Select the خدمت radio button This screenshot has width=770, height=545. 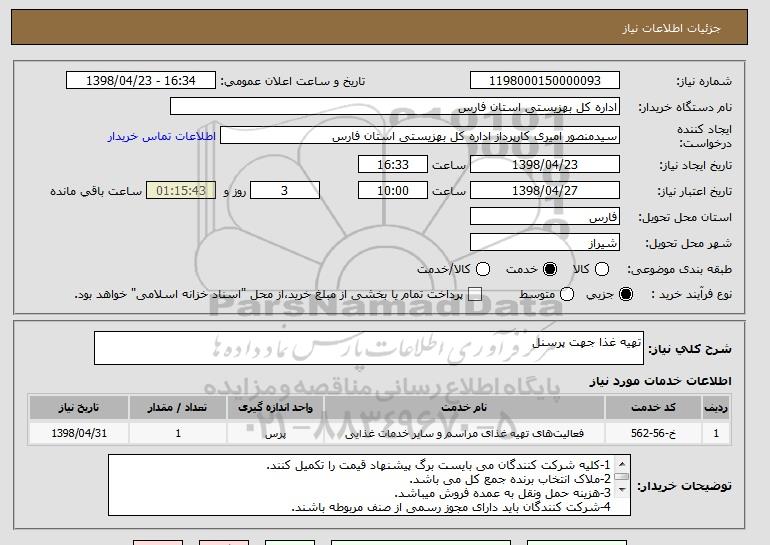550,269
